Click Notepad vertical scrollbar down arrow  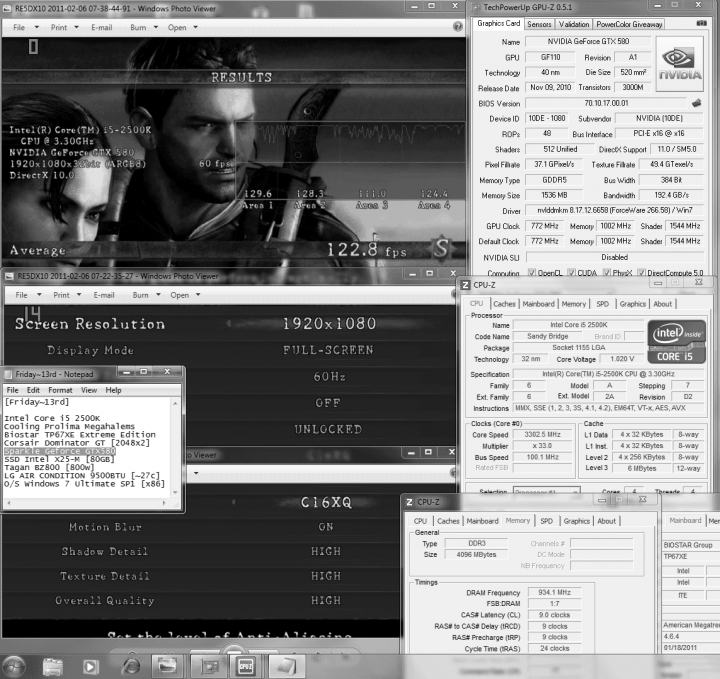[x=175, y=492]
